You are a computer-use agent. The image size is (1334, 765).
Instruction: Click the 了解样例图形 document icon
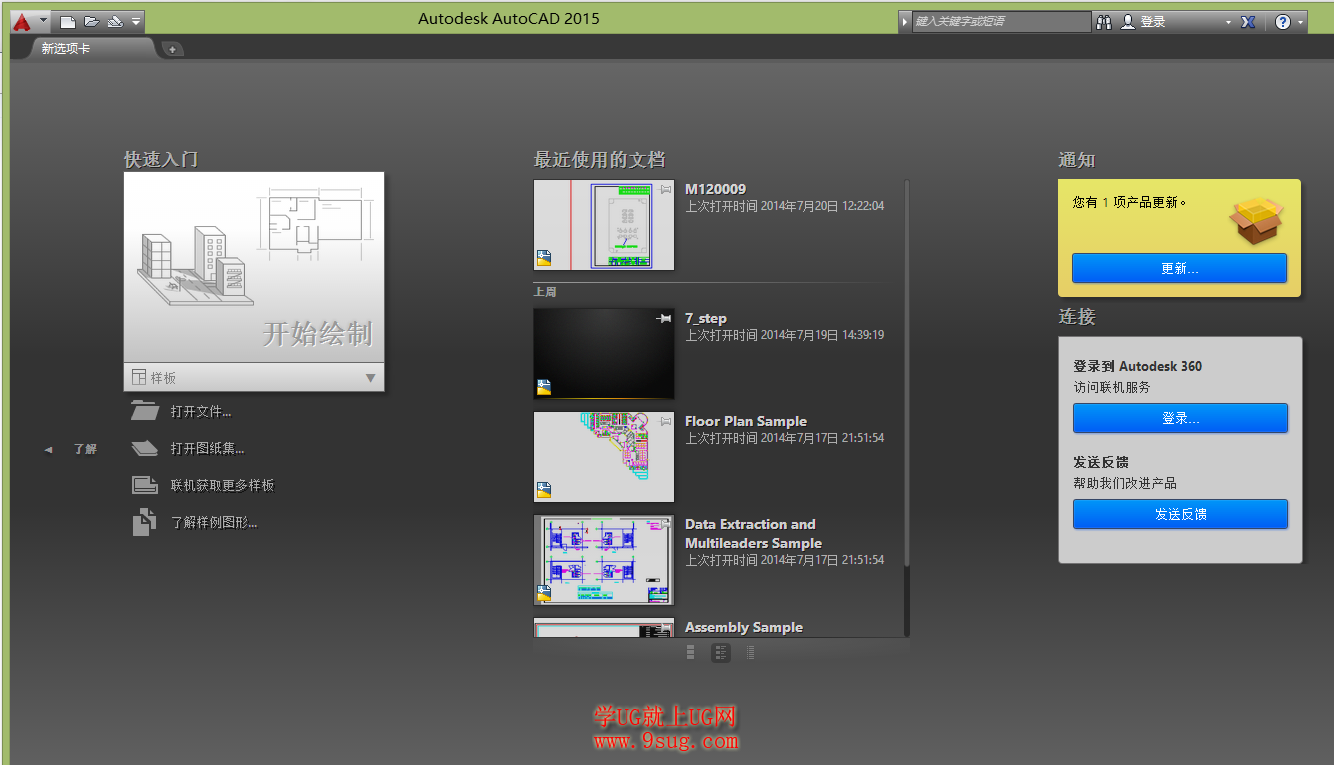point(145,522)
